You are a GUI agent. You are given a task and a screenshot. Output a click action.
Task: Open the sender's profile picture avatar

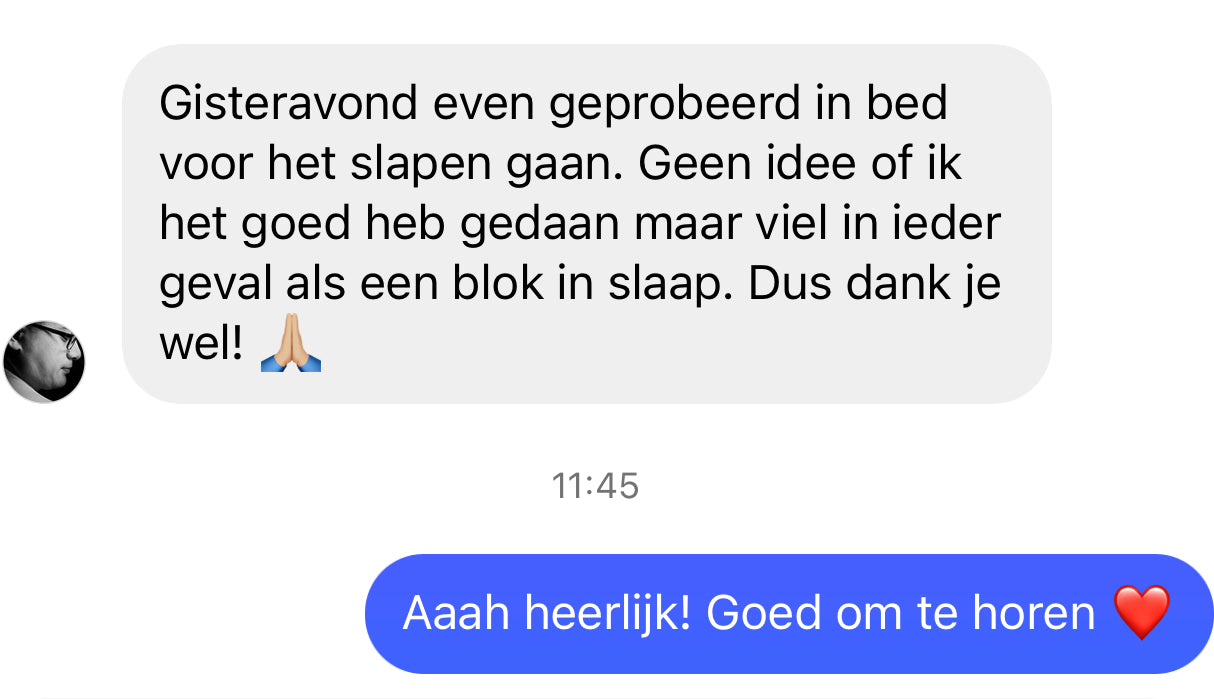pos(44,362)
